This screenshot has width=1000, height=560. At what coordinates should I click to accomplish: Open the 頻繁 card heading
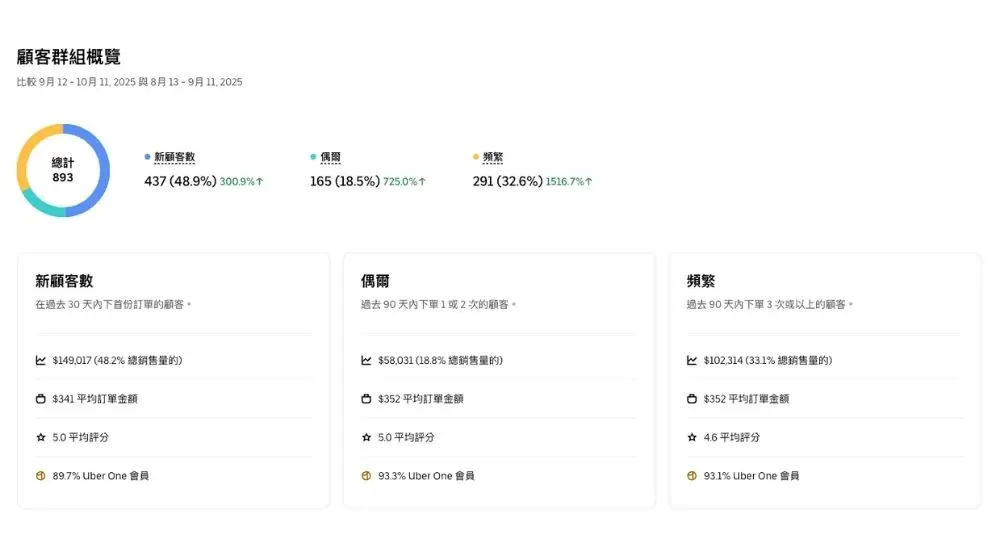(x=700, y=281)
